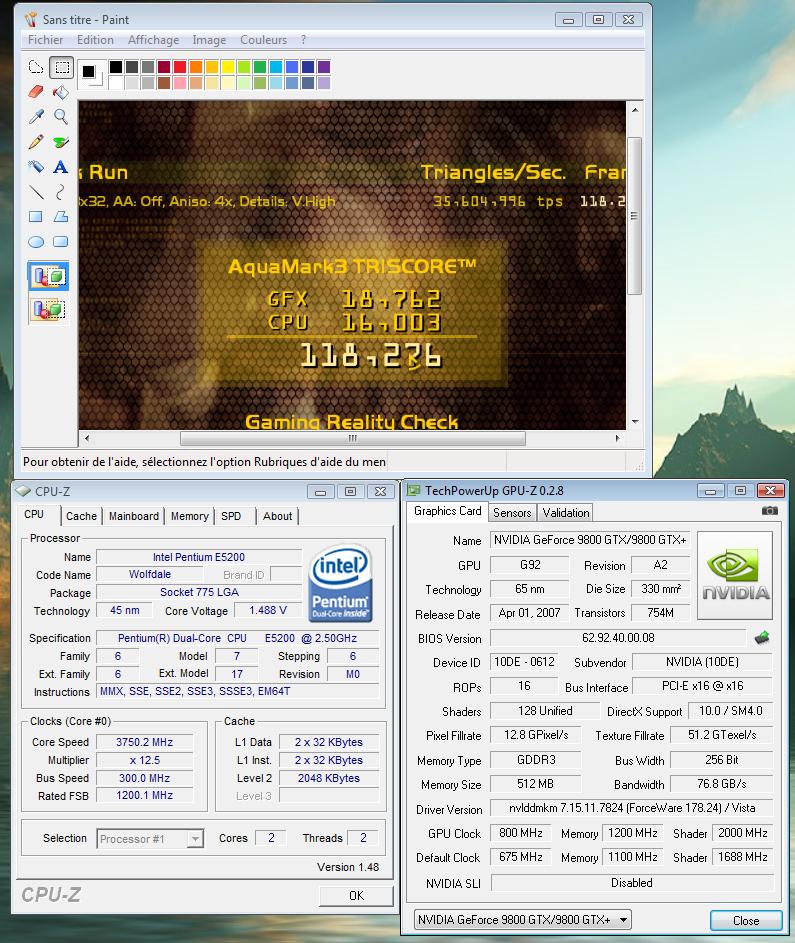Open the Affichage menu in Paint
This screenshot has height=943, width=795.
(x=153, y=40)
